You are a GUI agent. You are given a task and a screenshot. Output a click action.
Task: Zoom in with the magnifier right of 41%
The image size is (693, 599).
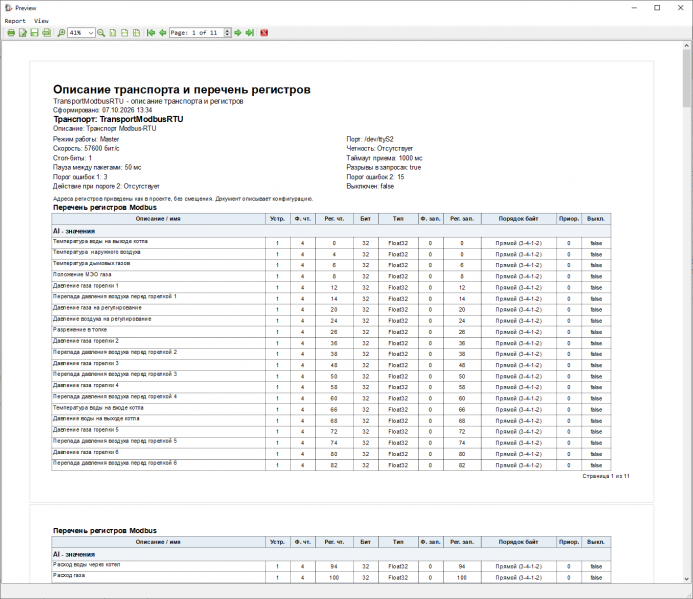[101, 33]
